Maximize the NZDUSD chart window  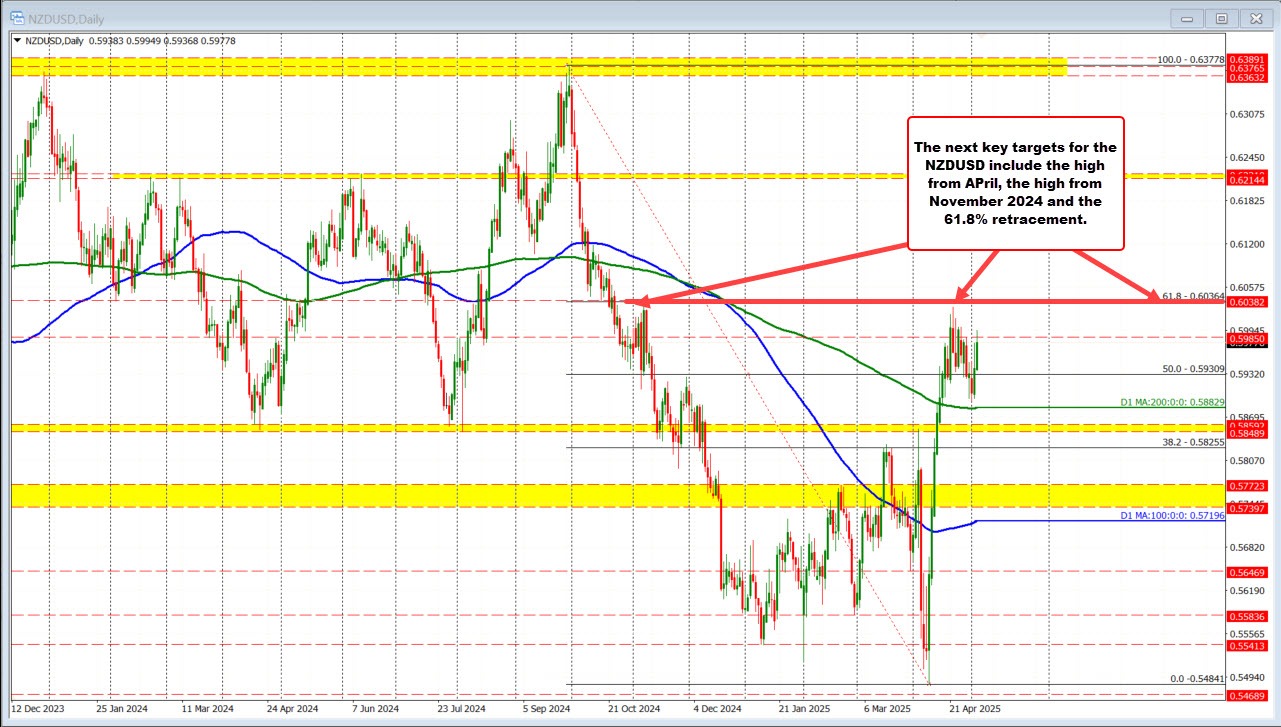(1221, 17)
